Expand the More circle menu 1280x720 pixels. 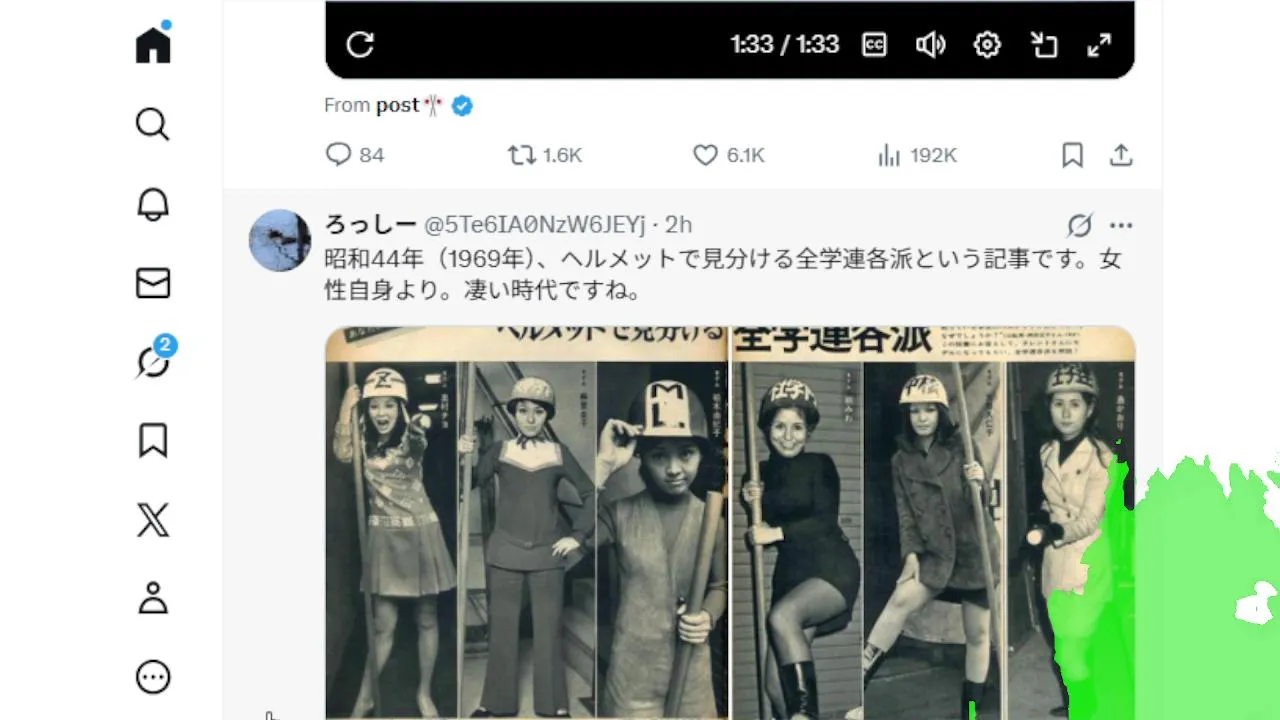coord(153,678)
